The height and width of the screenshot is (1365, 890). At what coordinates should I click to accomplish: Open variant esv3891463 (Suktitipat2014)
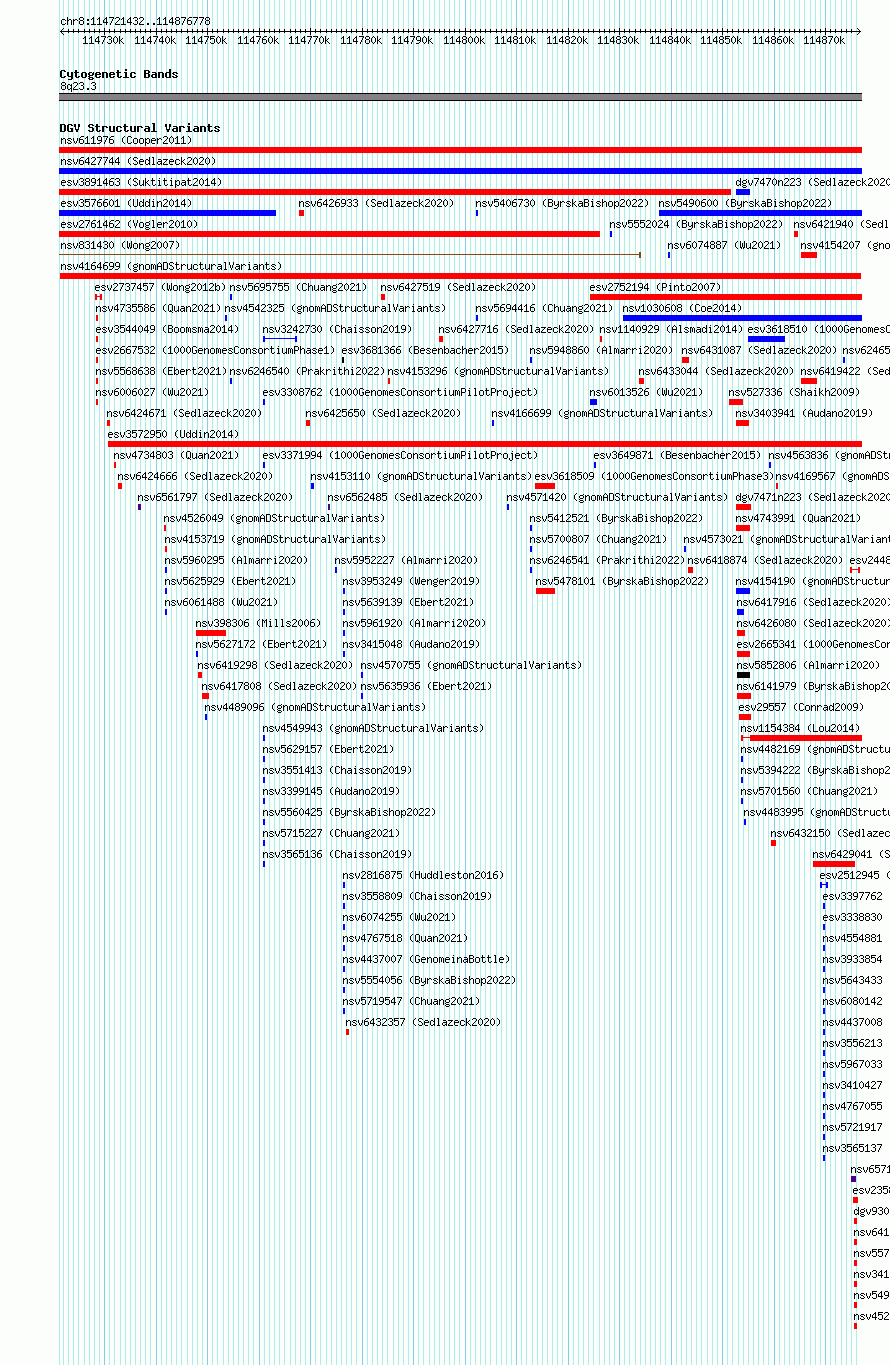(141, 182)
